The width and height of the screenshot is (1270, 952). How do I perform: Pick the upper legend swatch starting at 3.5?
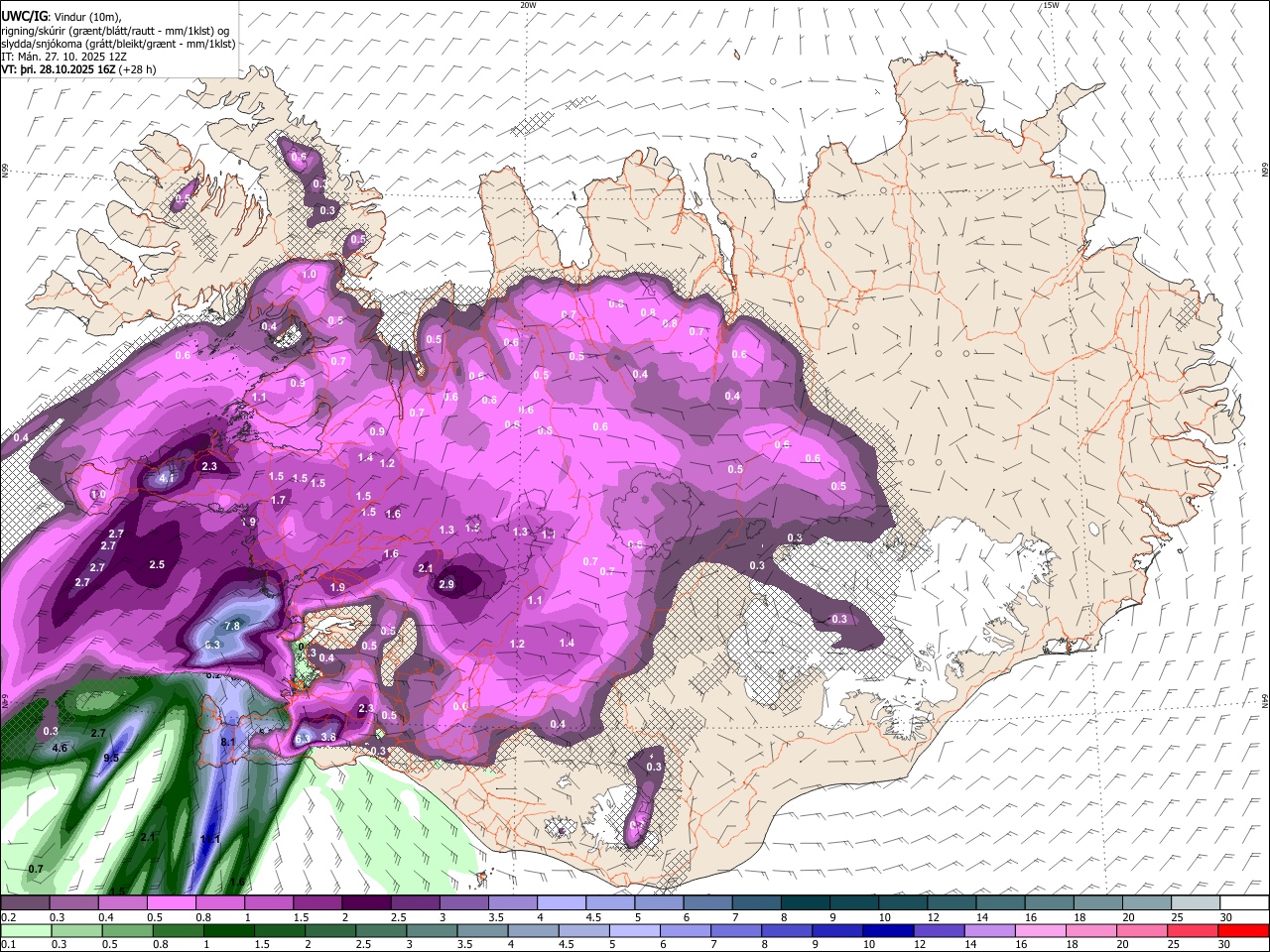512,902
